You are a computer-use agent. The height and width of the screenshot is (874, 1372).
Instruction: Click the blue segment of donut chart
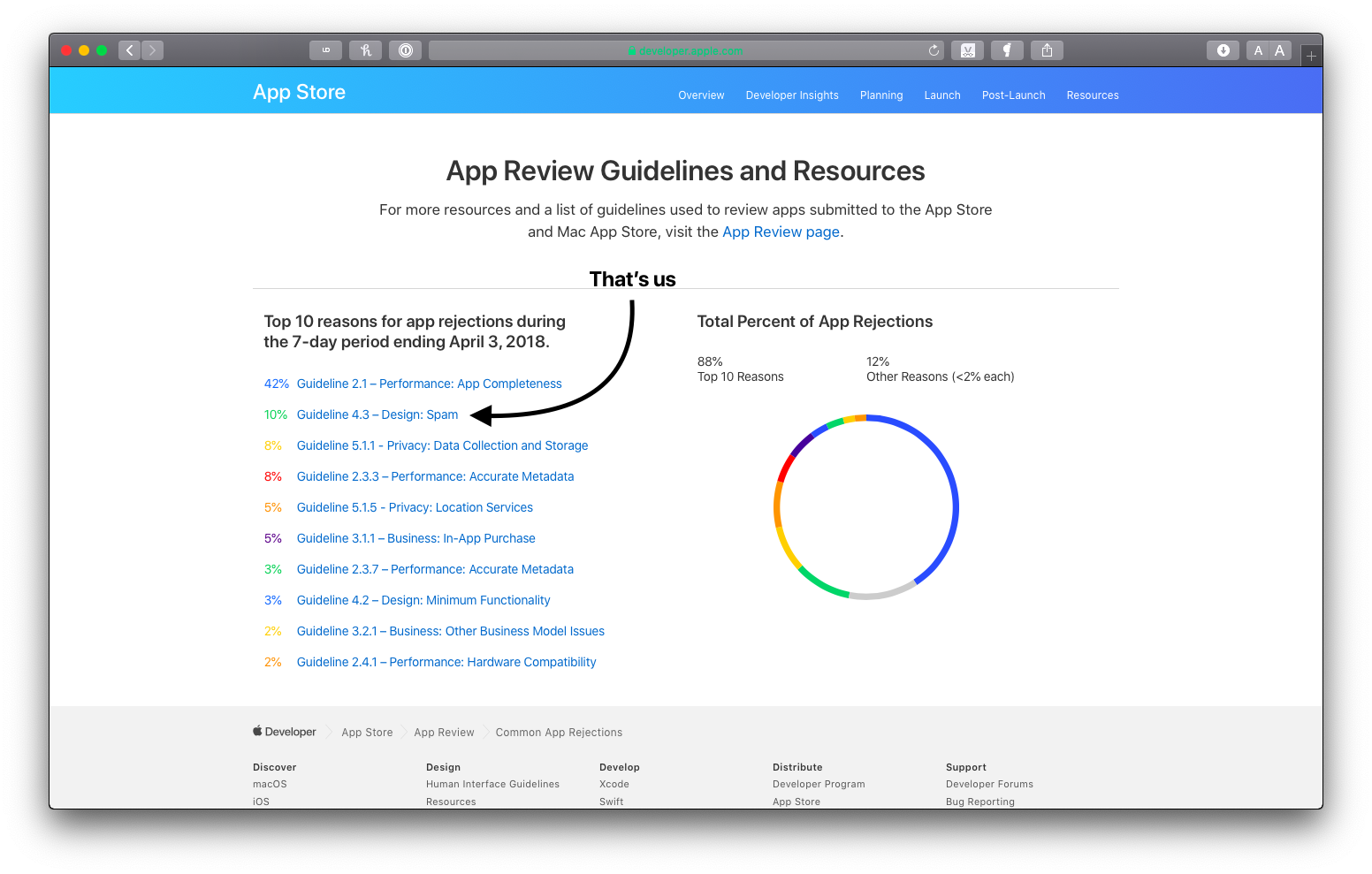tap(955, 495)
